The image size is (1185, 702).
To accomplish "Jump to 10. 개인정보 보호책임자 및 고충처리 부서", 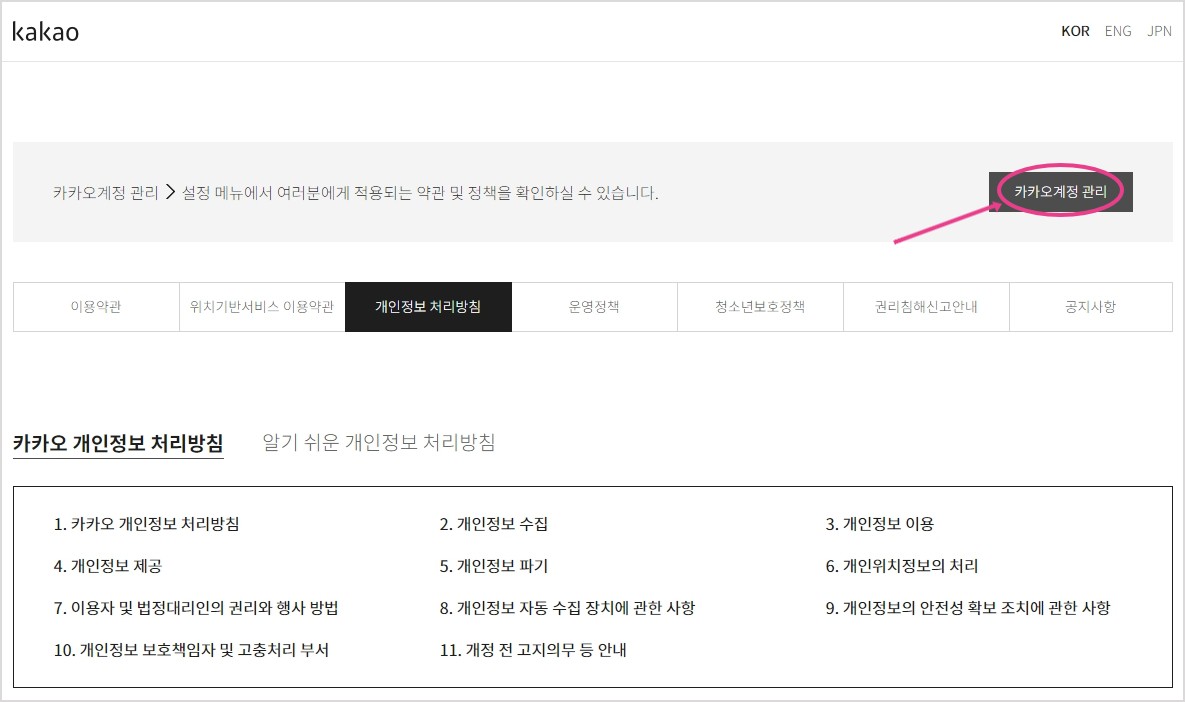I will click(x=191, y=650).
